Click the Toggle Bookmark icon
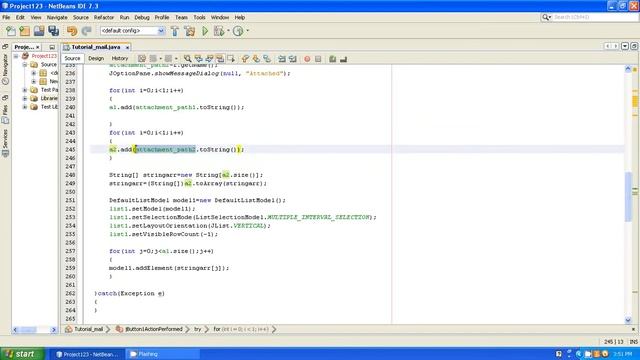This screenshot has height=360, width=640. 267,59
